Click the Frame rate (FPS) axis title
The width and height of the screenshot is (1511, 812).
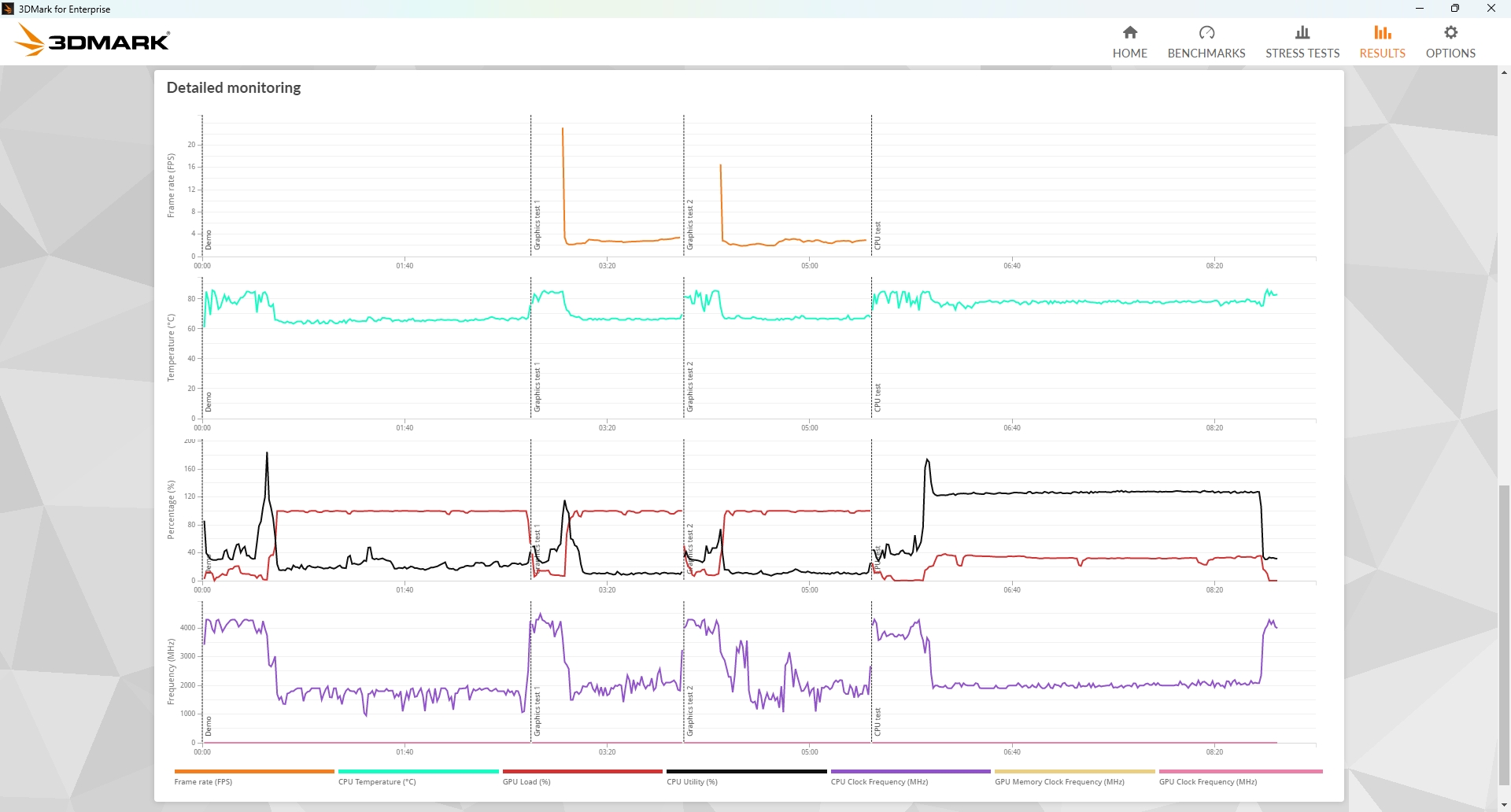[x=171, y=186]
